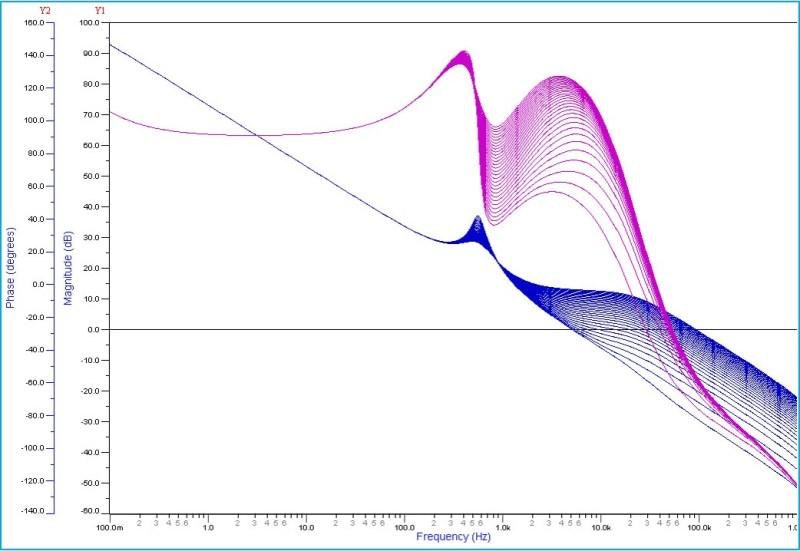800x551 pixels.
Task: Click the Y1 axis label
Action: [101, 10]
